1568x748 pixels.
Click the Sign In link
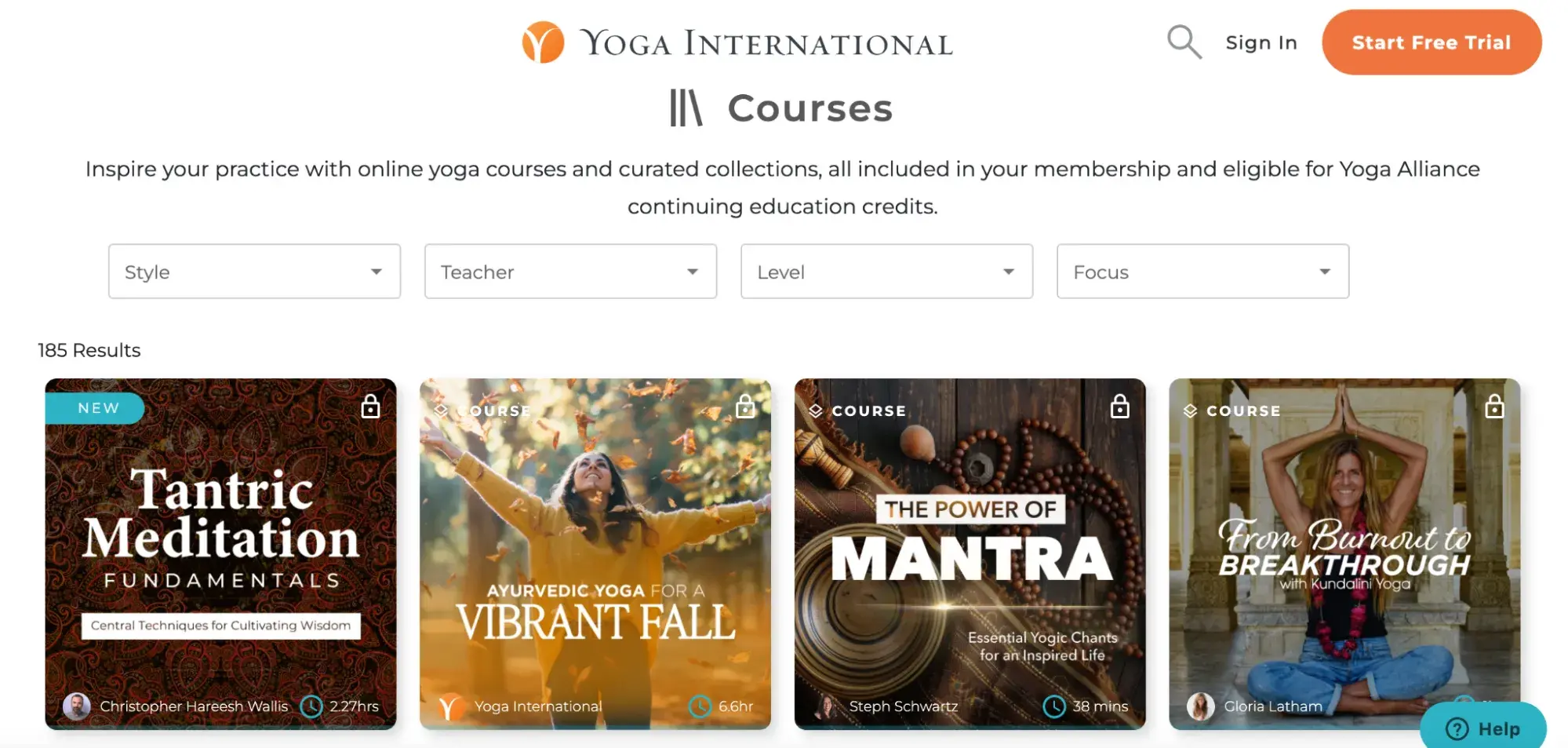coord(1261,42)
